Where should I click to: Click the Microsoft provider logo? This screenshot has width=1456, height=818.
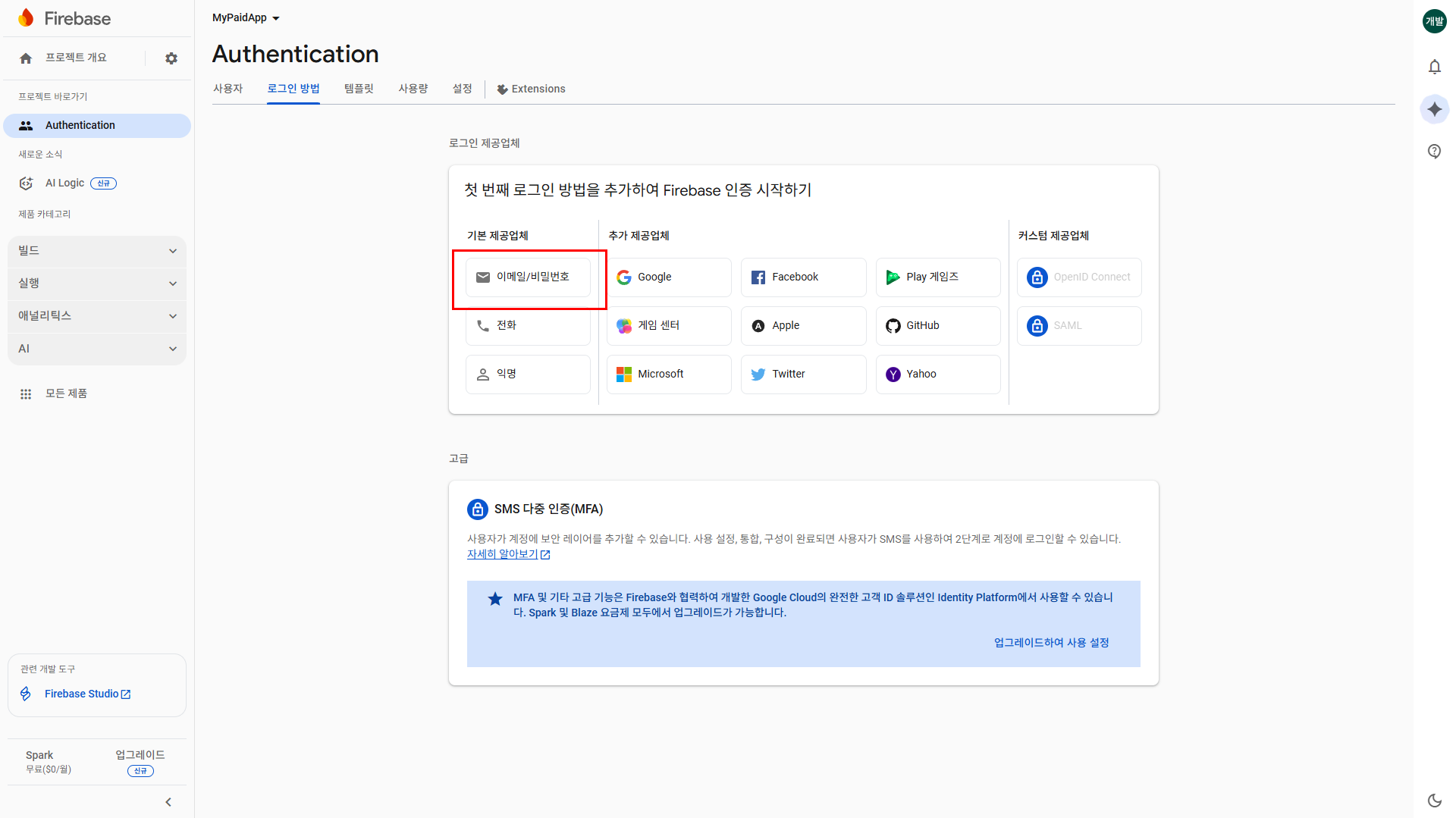tap(624, 375)
